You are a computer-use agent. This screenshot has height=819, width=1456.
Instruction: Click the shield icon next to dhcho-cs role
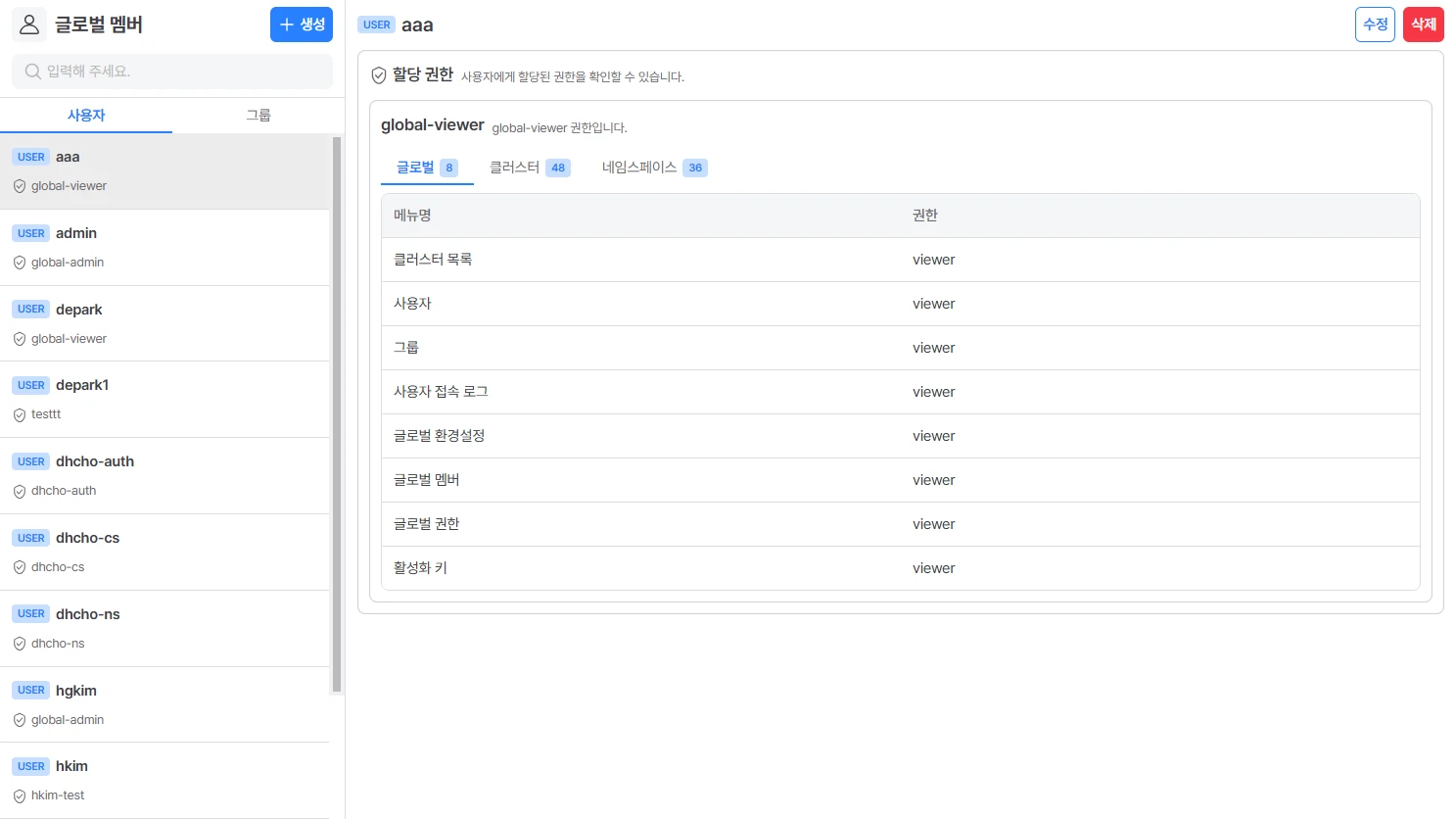(20, 568)
